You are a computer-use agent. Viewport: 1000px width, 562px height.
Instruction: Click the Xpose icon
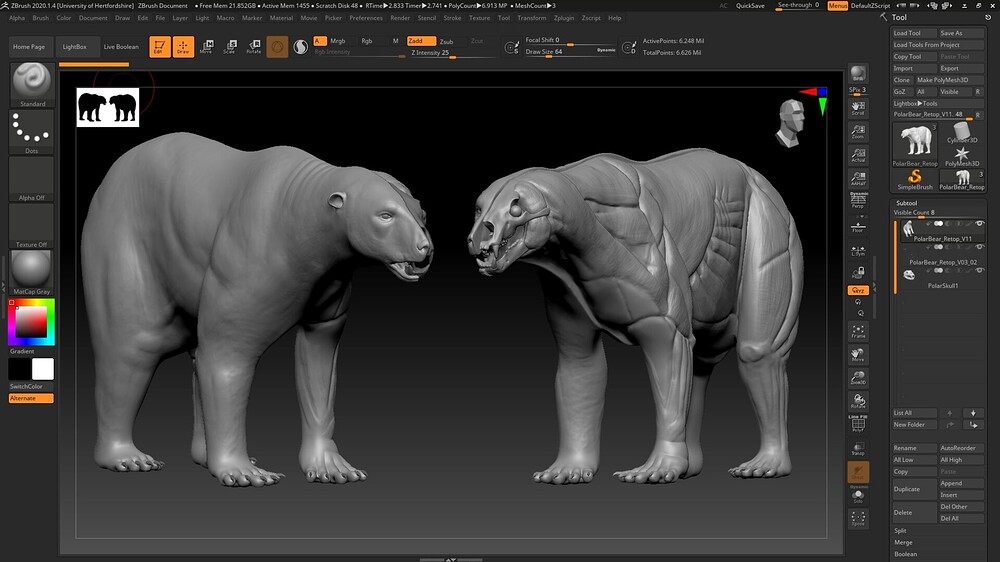click(858, 518)
